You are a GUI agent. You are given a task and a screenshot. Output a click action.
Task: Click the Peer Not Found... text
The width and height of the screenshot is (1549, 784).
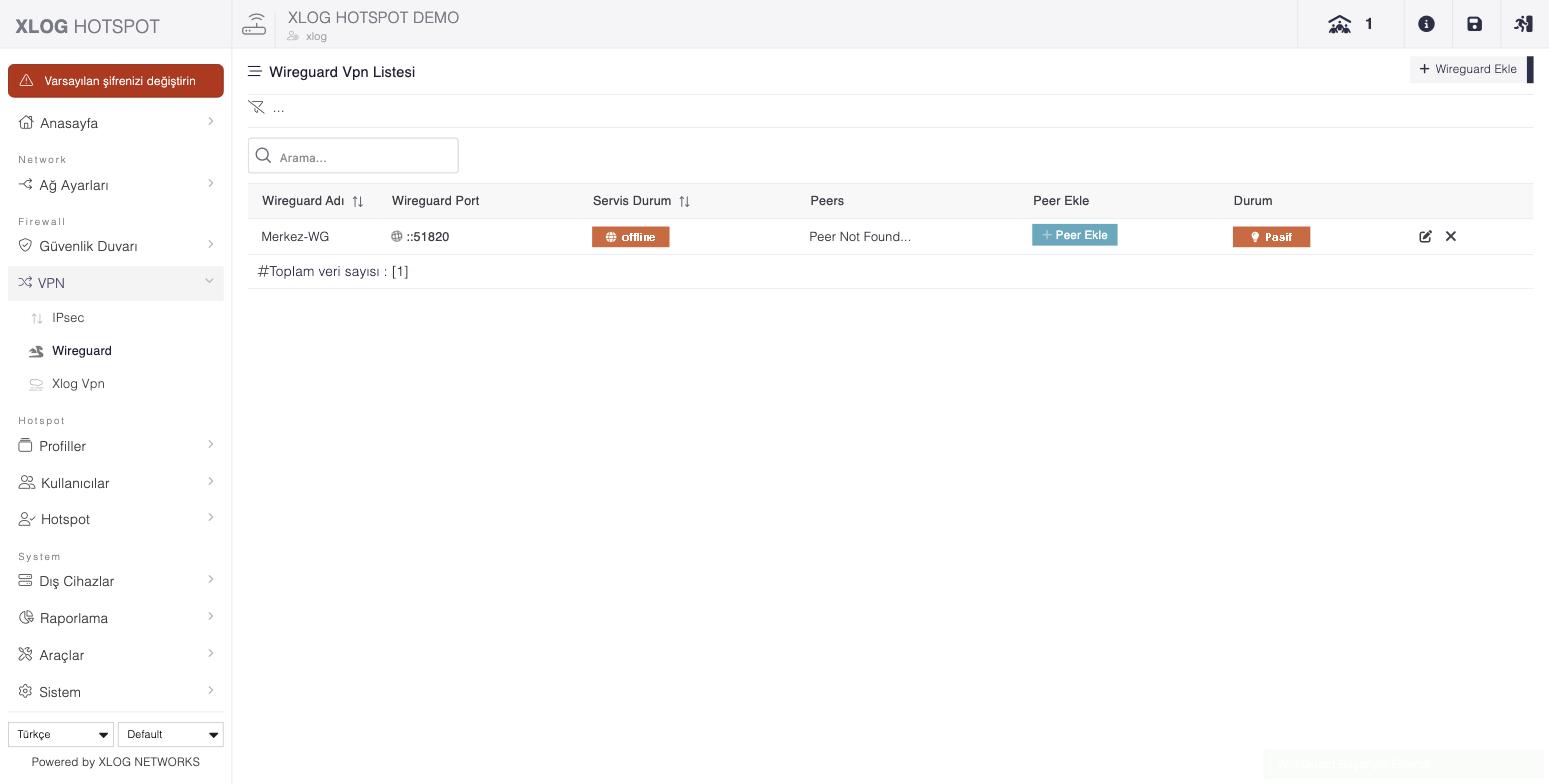860,237
